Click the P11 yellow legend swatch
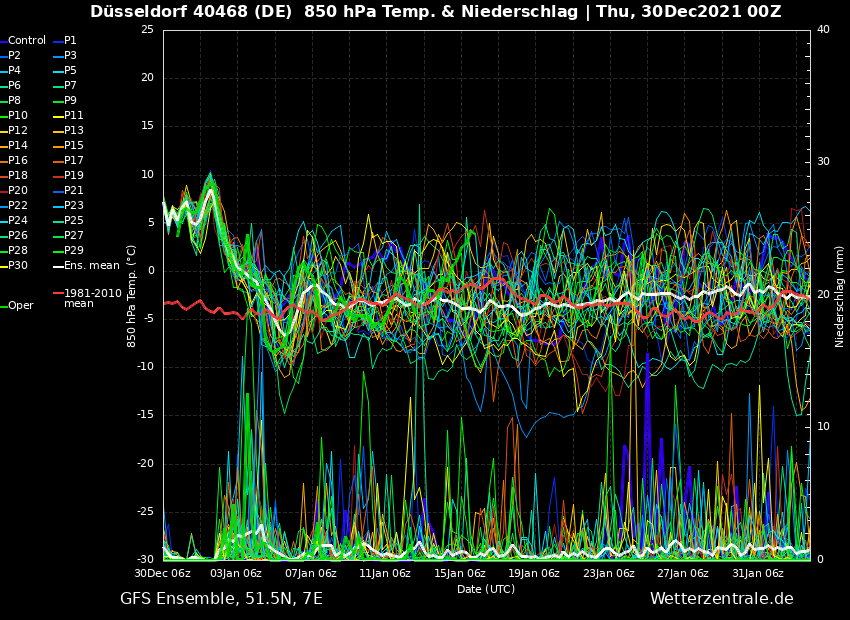The height and width of the screenshot is (620, 850). click(58, 116)
